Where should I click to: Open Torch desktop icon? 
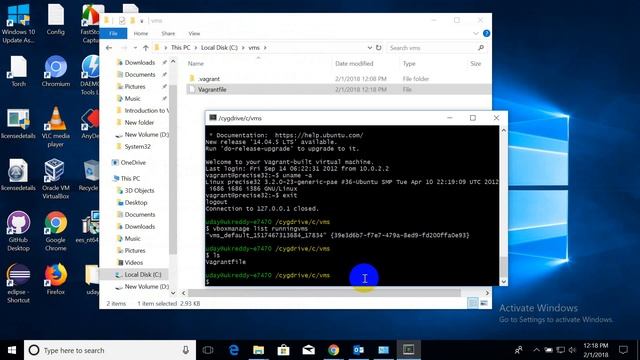pyautogui.click(x=18, y=71)
